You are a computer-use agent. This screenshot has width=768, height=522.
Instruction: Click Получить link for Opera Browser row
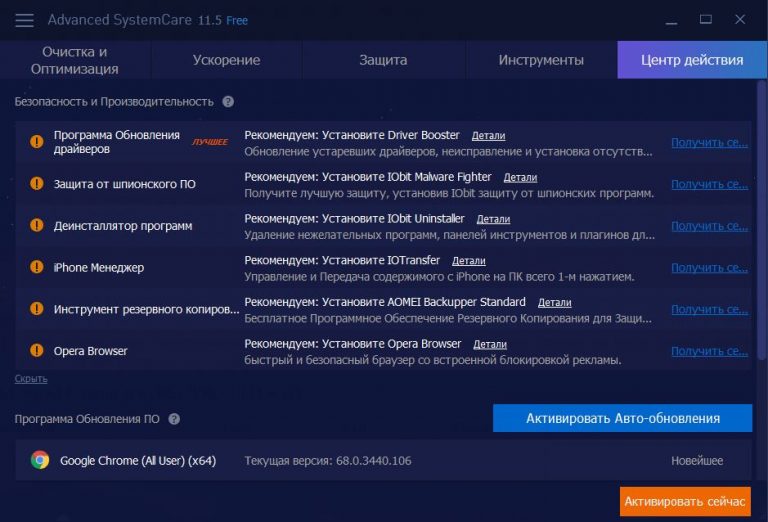tap(709, 351)
